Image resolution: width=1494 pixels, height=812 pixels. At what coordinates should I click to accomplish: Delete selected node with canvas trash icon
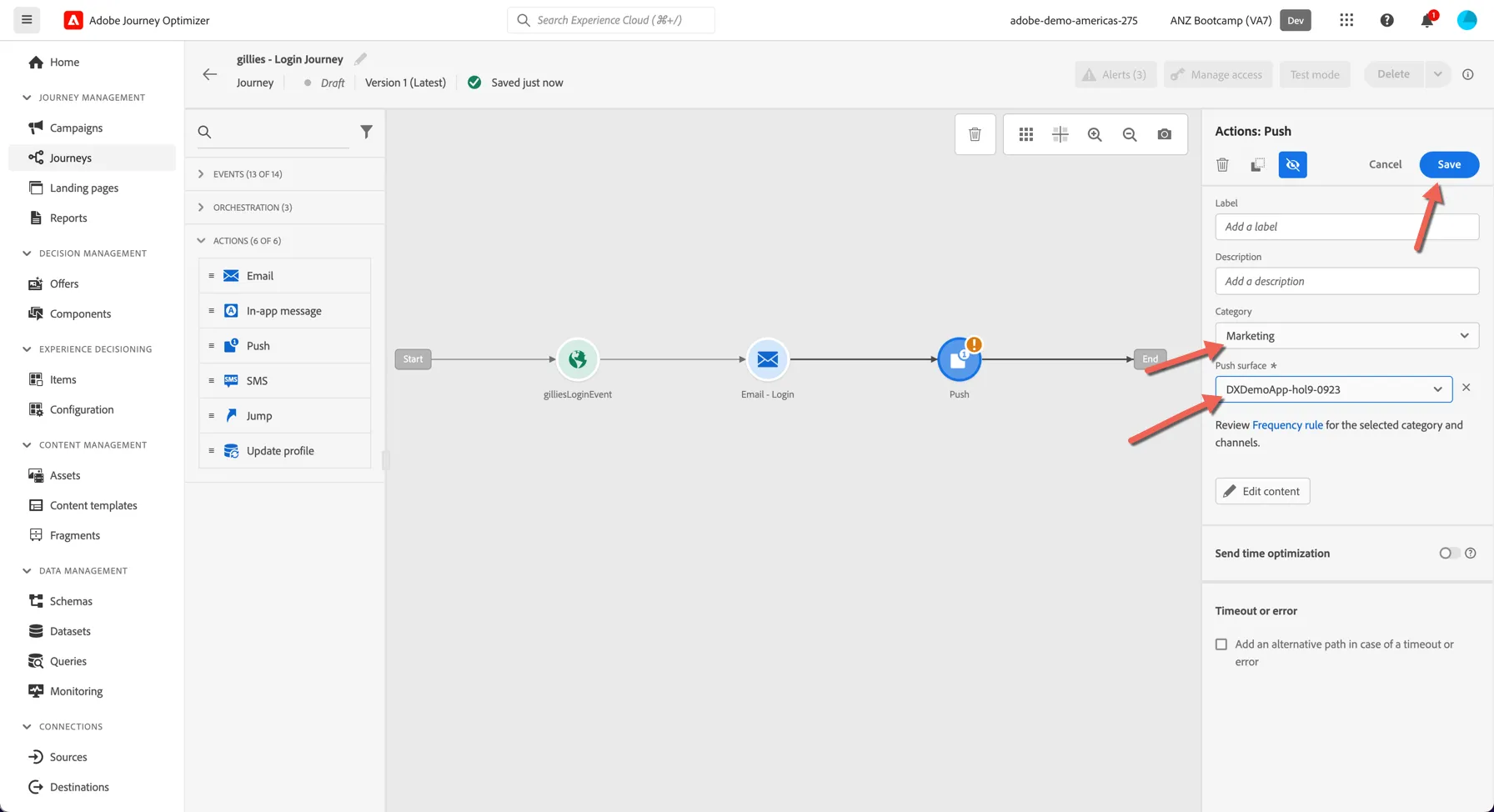[975, 134]
